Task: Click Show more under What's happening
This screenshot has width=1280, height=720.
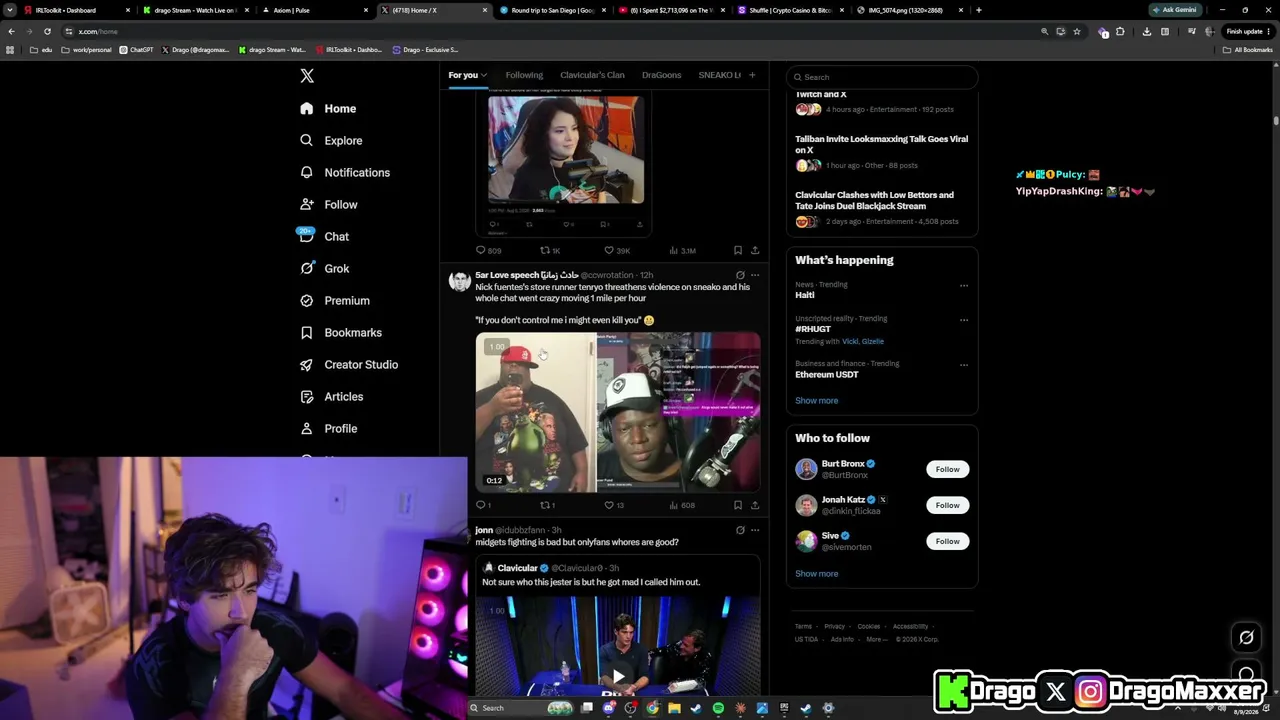Action: tap(816, 400)
